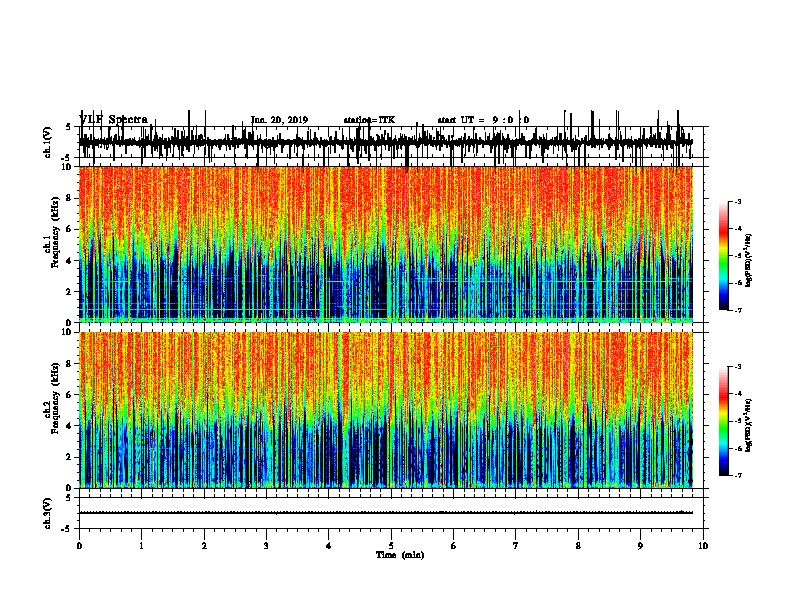Click the ch.1(V) axis label
The height and width of the screenshot is (612, 792).
(48, 142)
